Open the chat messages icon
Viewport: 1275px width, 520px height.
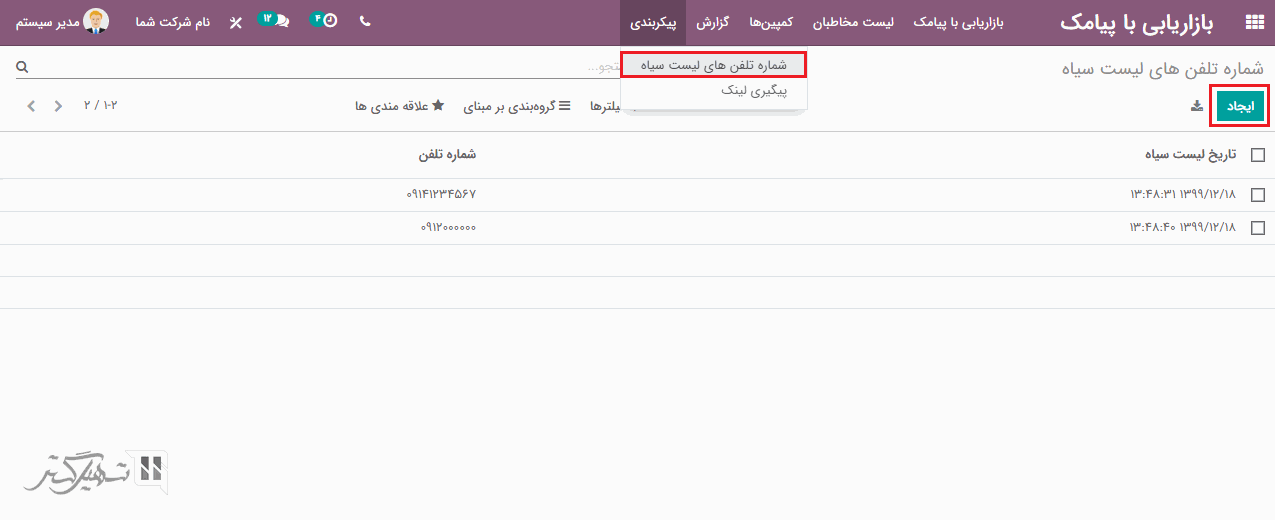tap(277, 22)
